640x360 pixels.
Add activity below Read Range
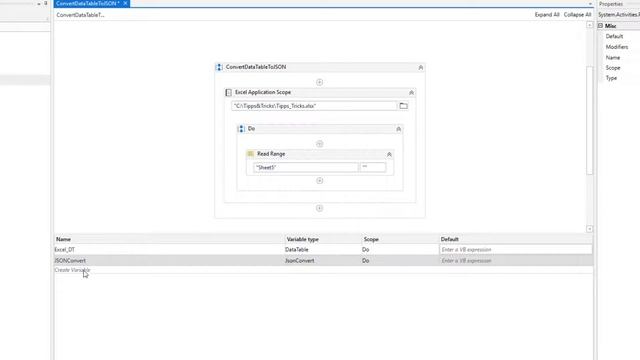[x=320, y=180]
